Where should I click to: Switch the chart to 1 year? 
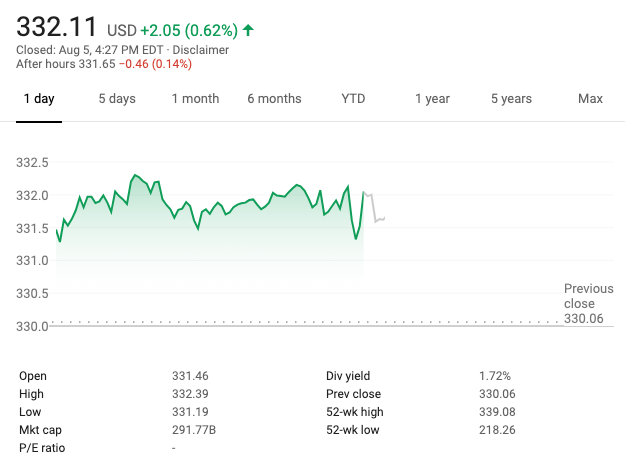point(432,99)
